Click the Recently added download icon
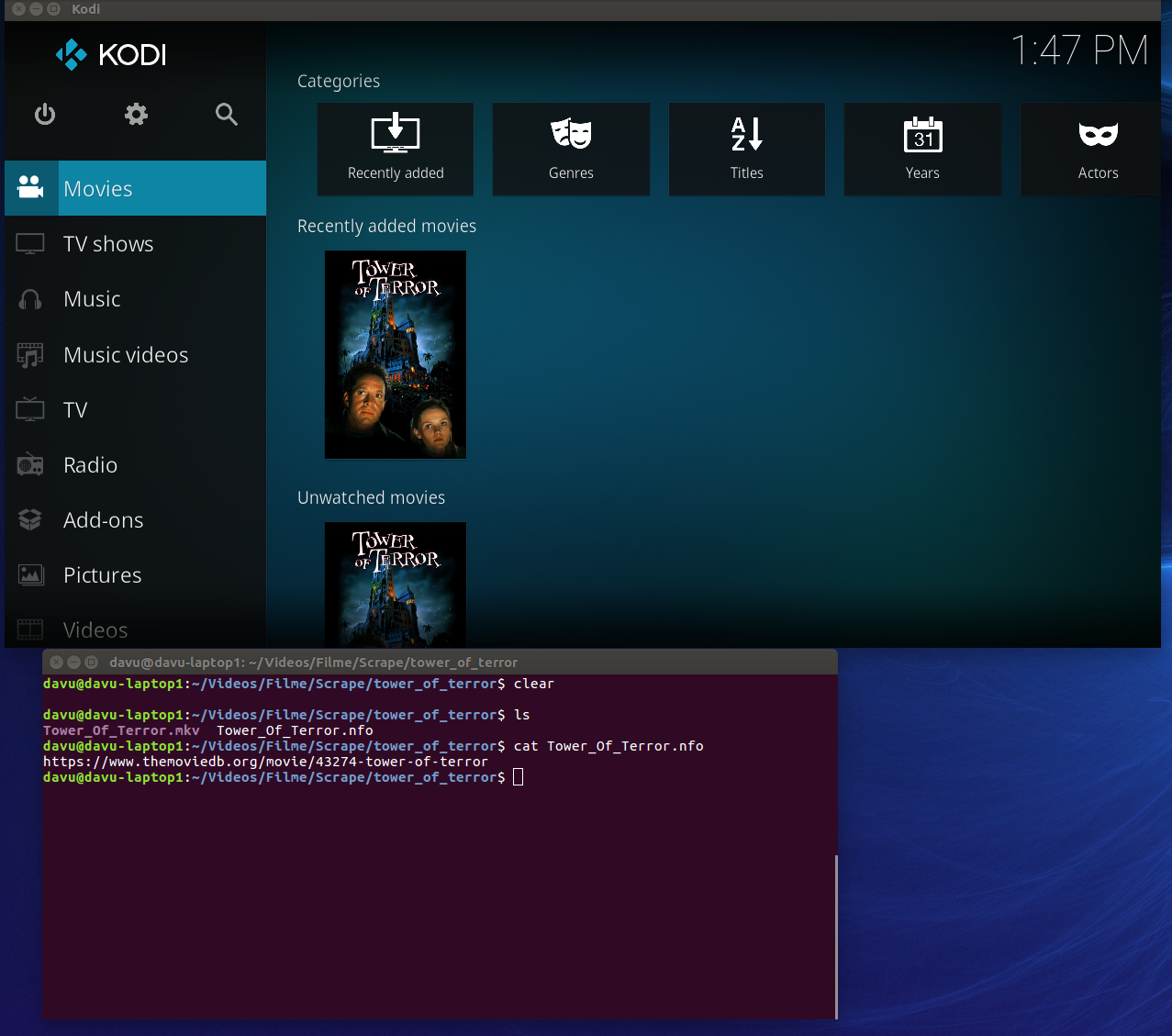 (396, 134)
